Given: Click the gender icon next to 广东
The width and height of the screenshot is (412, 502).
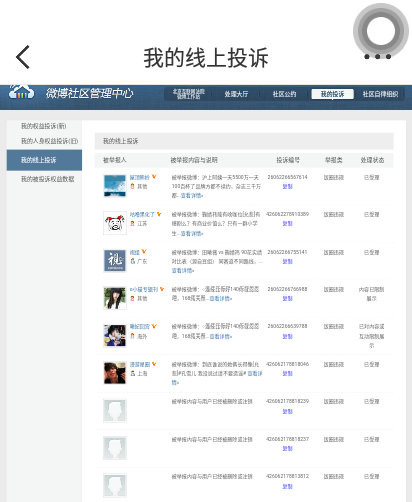Looking at the screenshot, I should click(x=133, y=261).
